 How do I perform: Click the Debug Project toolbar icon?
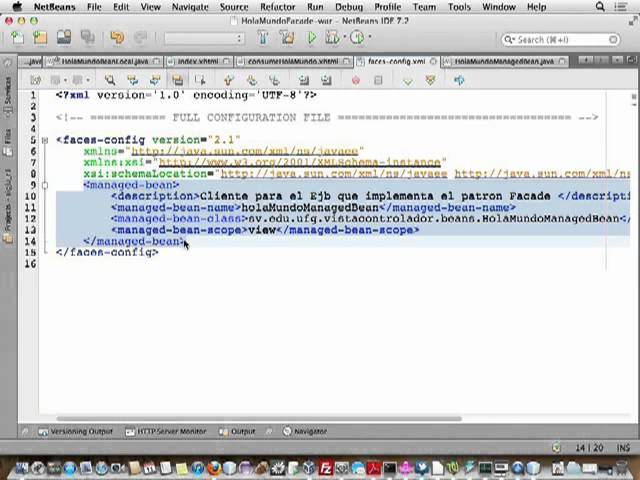(332, 38)
